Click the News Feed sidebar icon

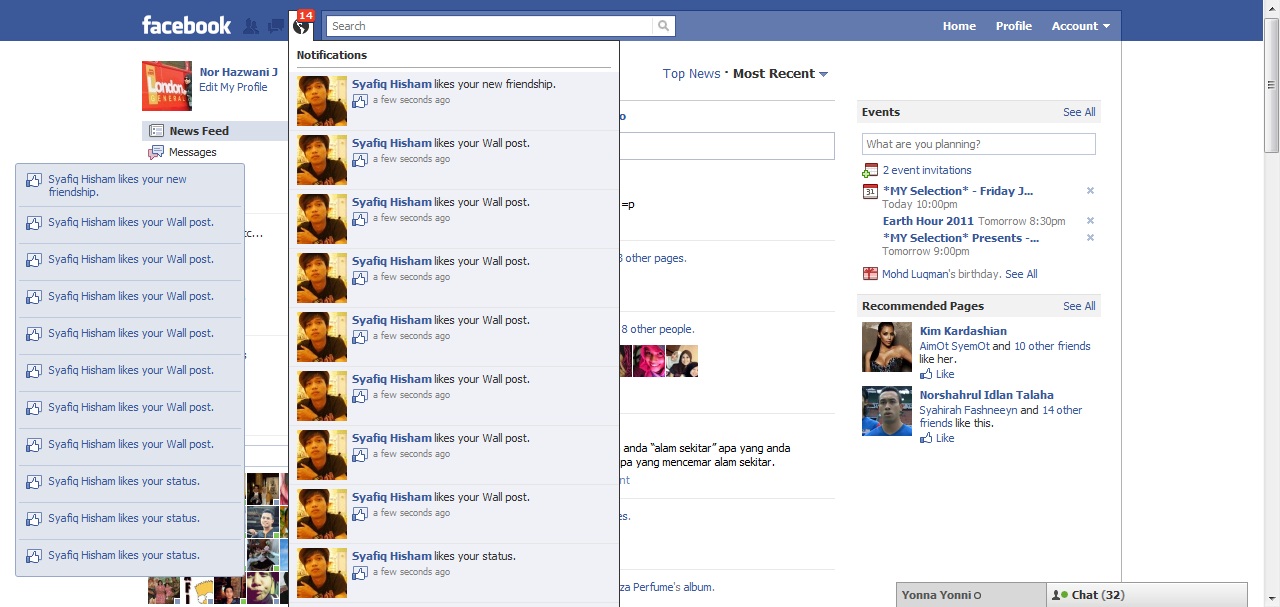(x=156, y=131)
